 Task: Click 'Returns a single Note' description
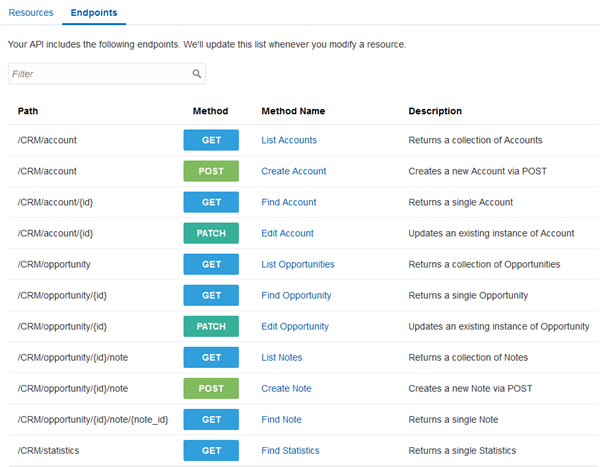[453, 419]
